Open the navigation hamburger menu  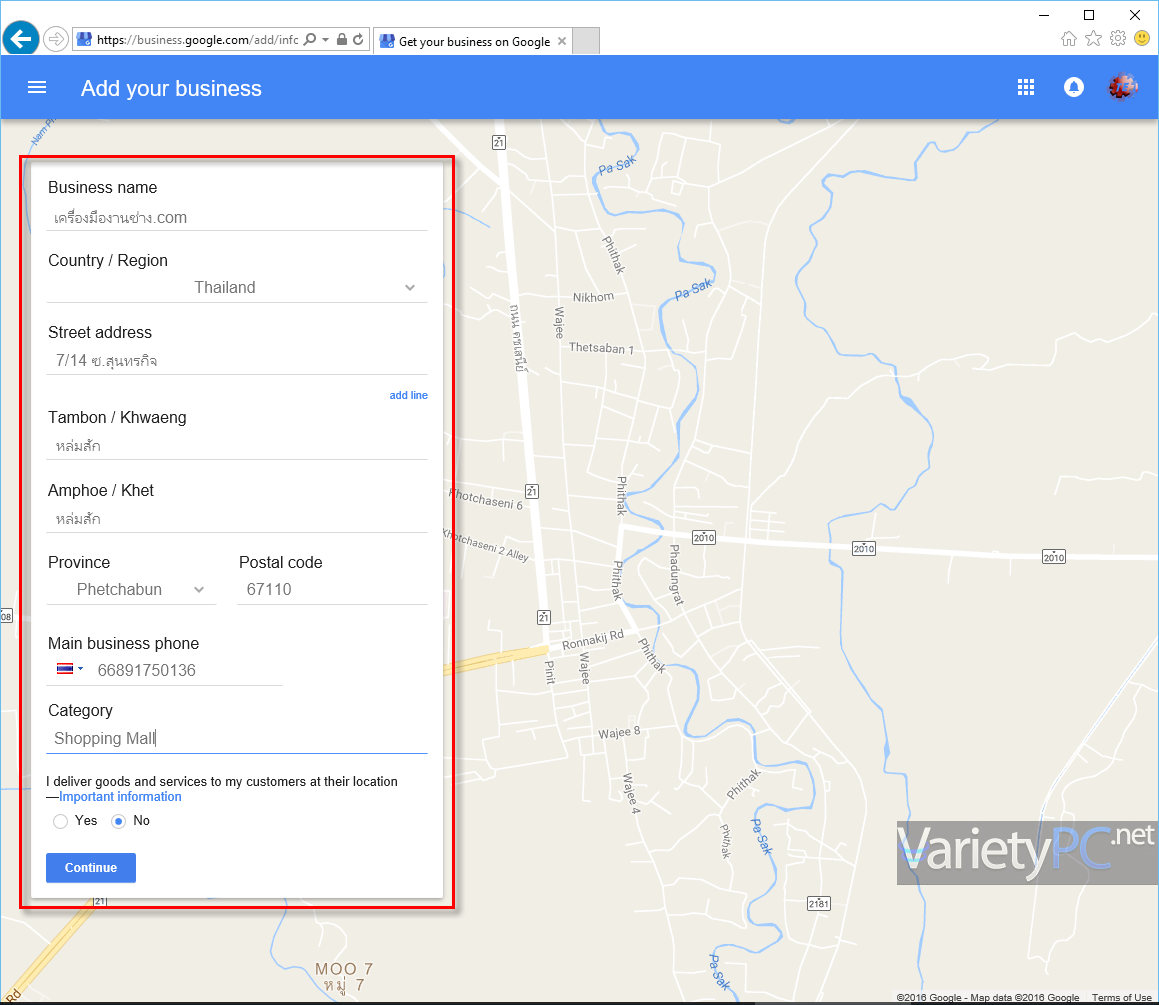point(37,87)
